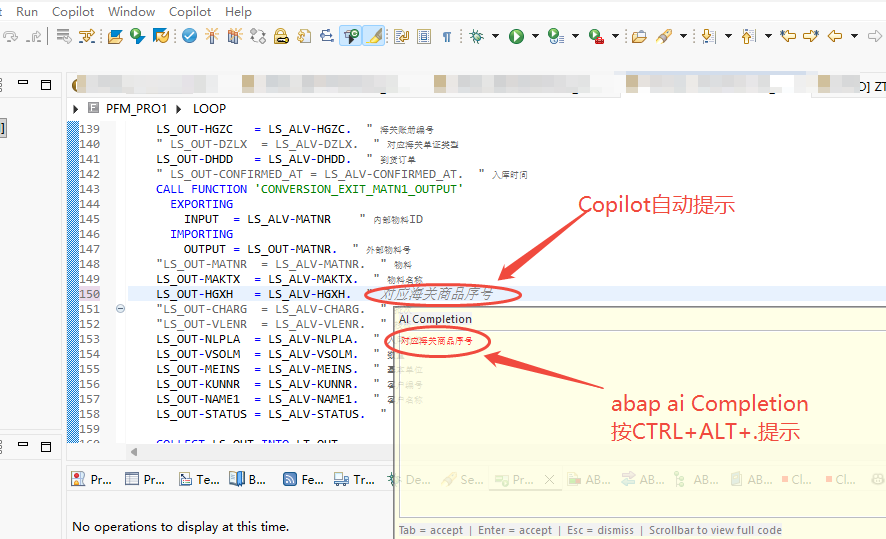Open the Transport Organizer tab
886x539 pixels.
point(354,480)
